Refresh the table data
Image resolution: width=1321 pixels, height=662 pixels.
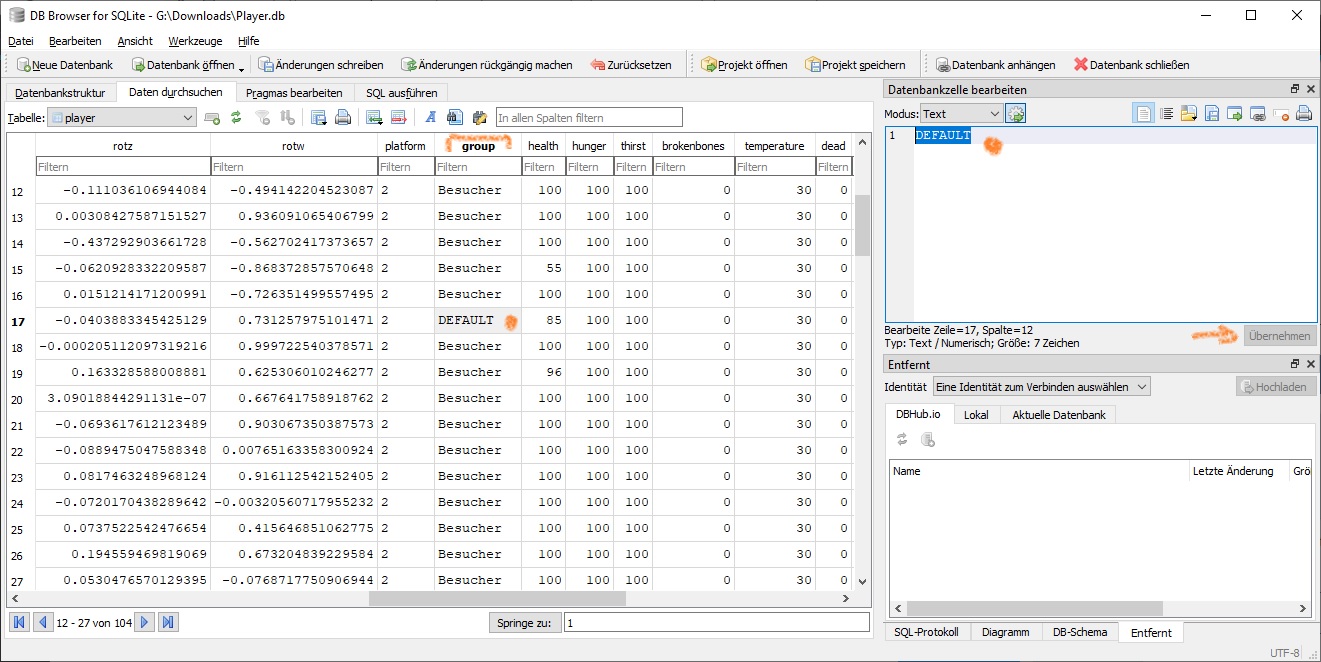[x=236, y=118]
